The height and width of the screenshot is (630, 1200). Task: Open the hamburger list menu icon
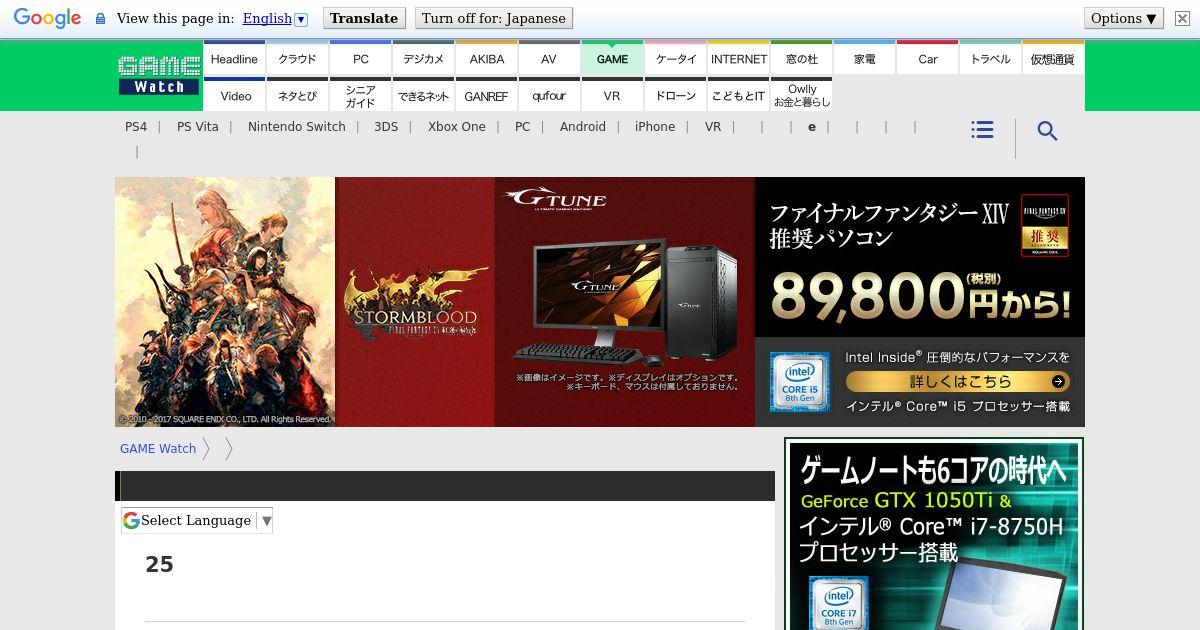tap(982, 130)
